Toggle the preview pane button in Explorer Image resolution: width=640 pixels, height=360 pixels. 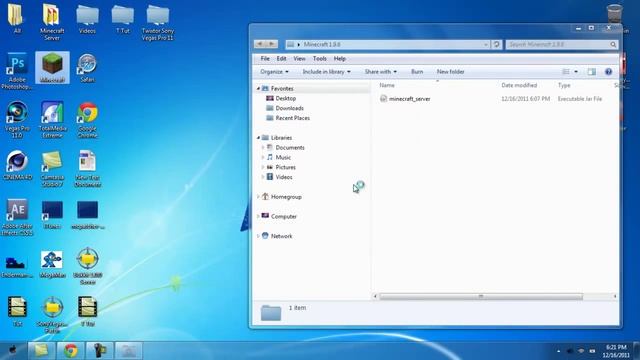591,72
